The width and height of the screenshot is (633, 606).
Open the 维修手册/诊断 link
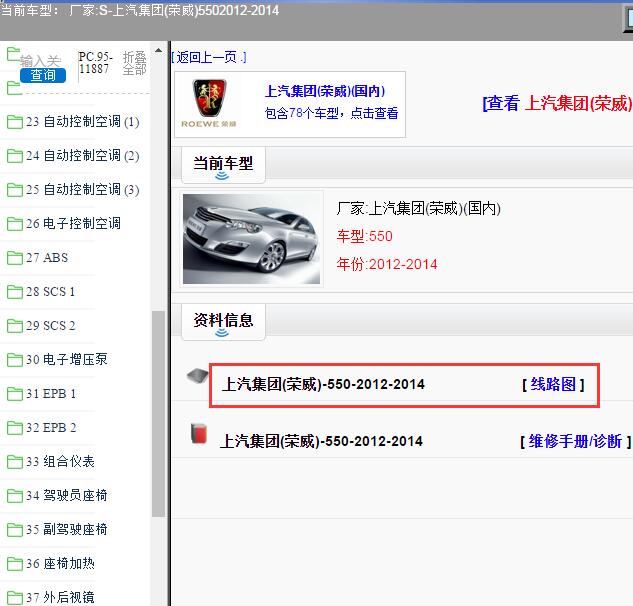575,441
